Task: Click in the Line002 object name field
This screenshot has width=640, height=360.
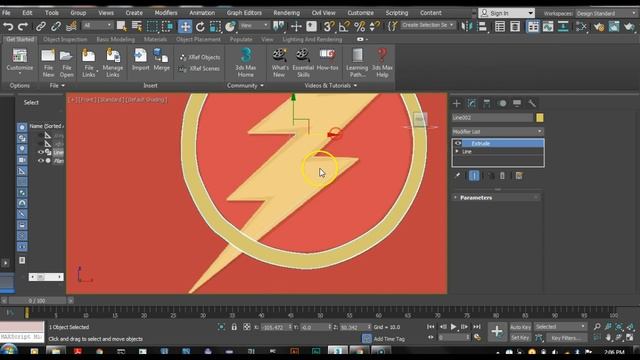Action: (492, 118)
